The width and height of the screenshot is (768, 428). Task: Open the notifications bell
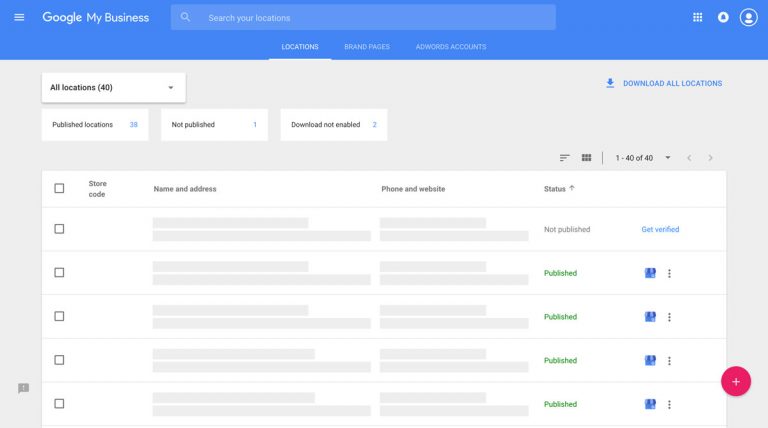(x=723, y=17)
